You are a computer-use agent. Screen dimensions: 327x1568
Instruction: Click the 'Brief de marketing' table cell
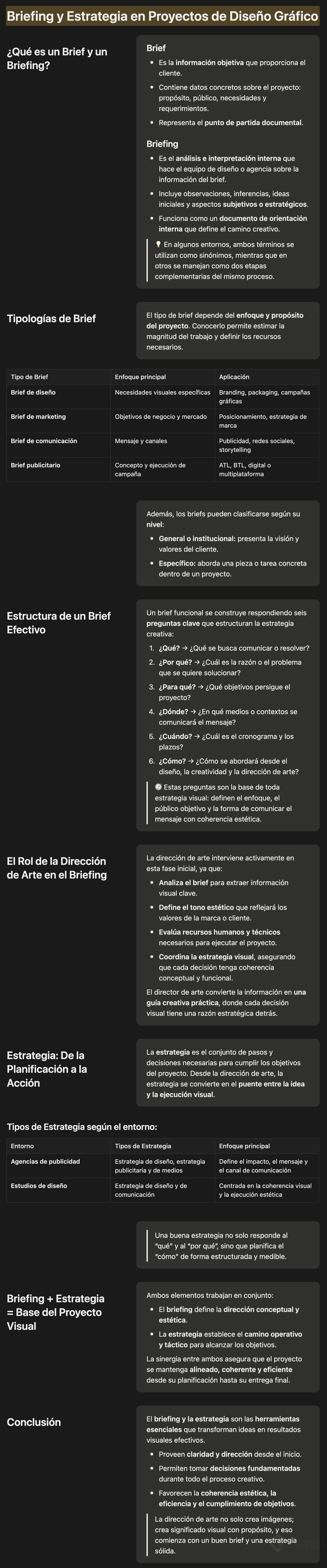[x=38, y=417]
